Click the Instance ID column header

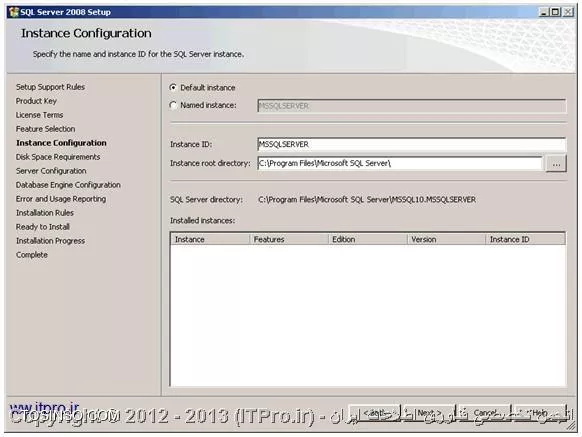526,239
